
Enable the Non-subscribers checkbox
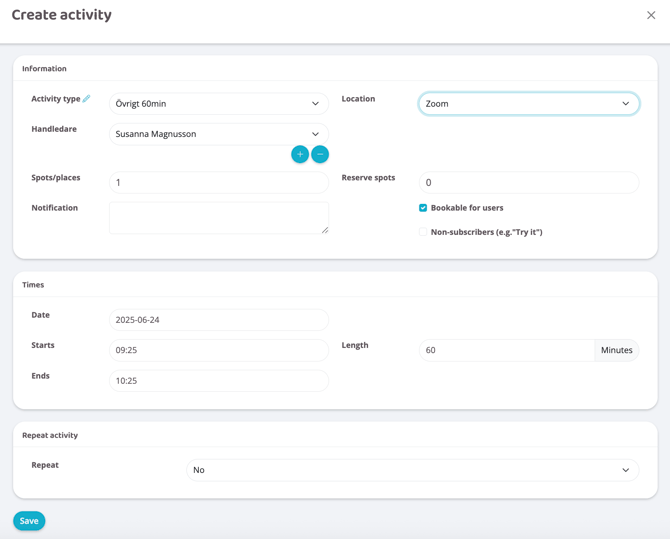pyautogui.click(x=423, y=232)
